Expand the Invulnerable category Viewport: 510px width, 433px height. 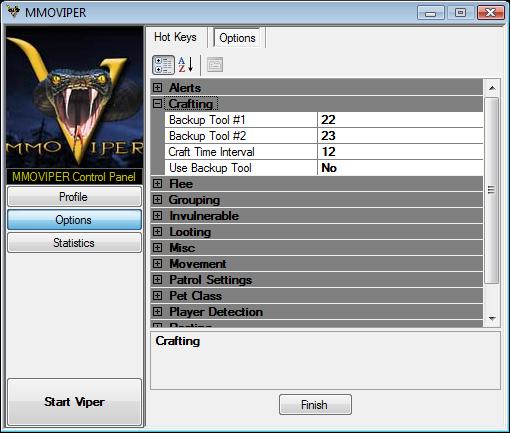click(157, 216)
